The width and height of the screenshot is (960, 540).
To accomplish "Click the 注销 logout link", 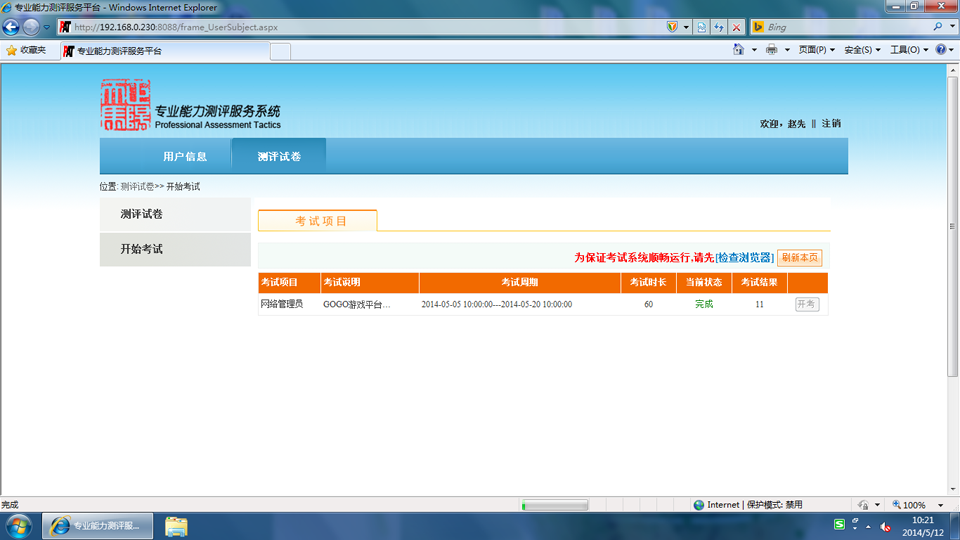I will (831, 124).
